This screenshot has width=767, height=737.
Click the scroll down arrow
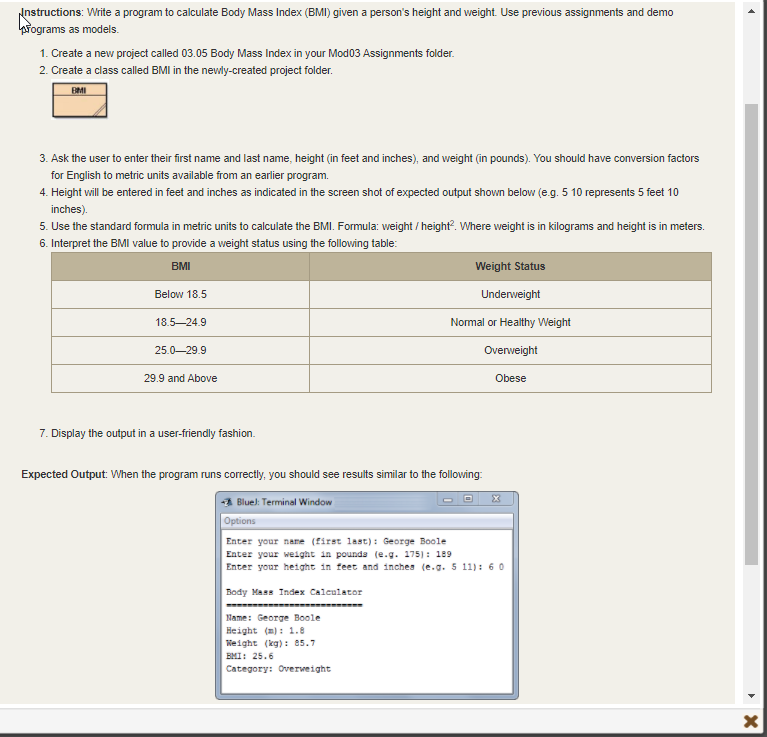[751, 695]
